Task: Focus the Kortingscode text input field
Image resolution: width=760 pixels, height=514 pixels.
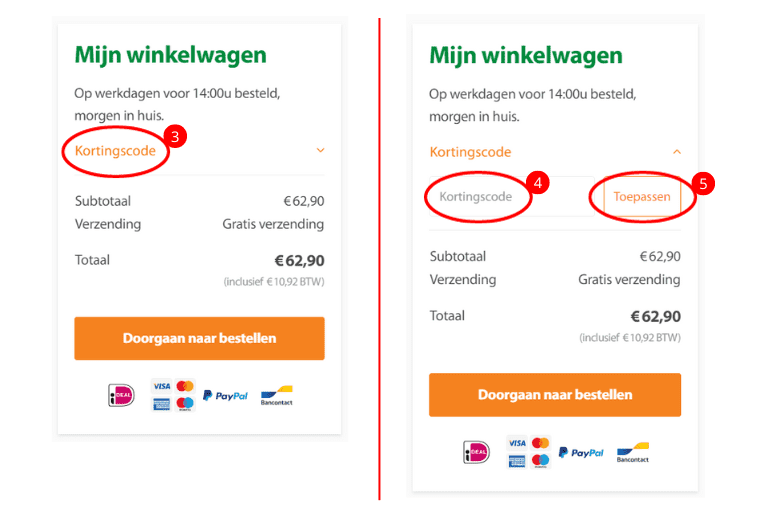Action: pos(512,196)
